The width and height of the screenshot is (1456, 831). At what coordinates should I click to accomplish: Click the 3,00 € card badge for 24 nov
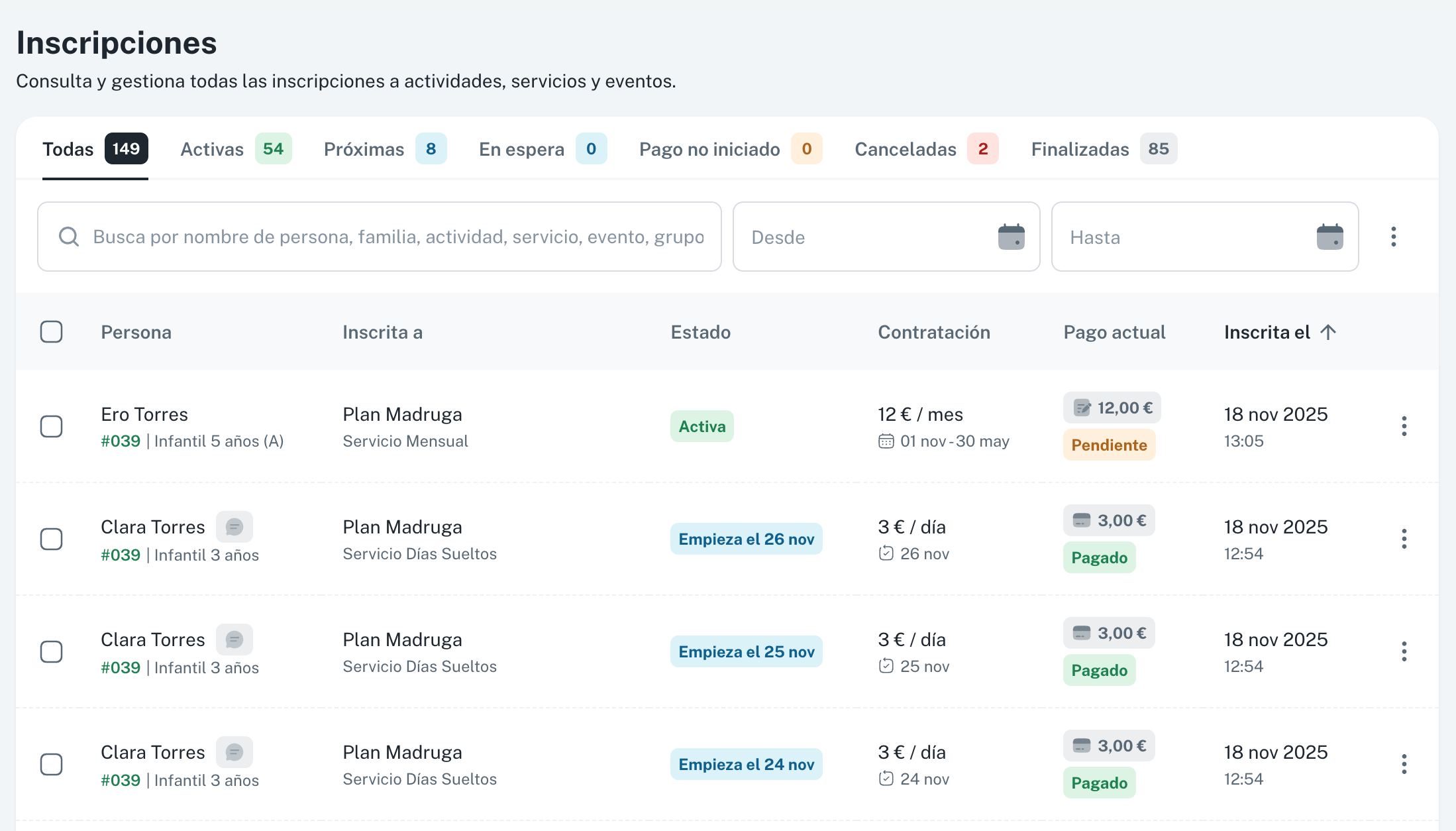(x=1109, y=746)
